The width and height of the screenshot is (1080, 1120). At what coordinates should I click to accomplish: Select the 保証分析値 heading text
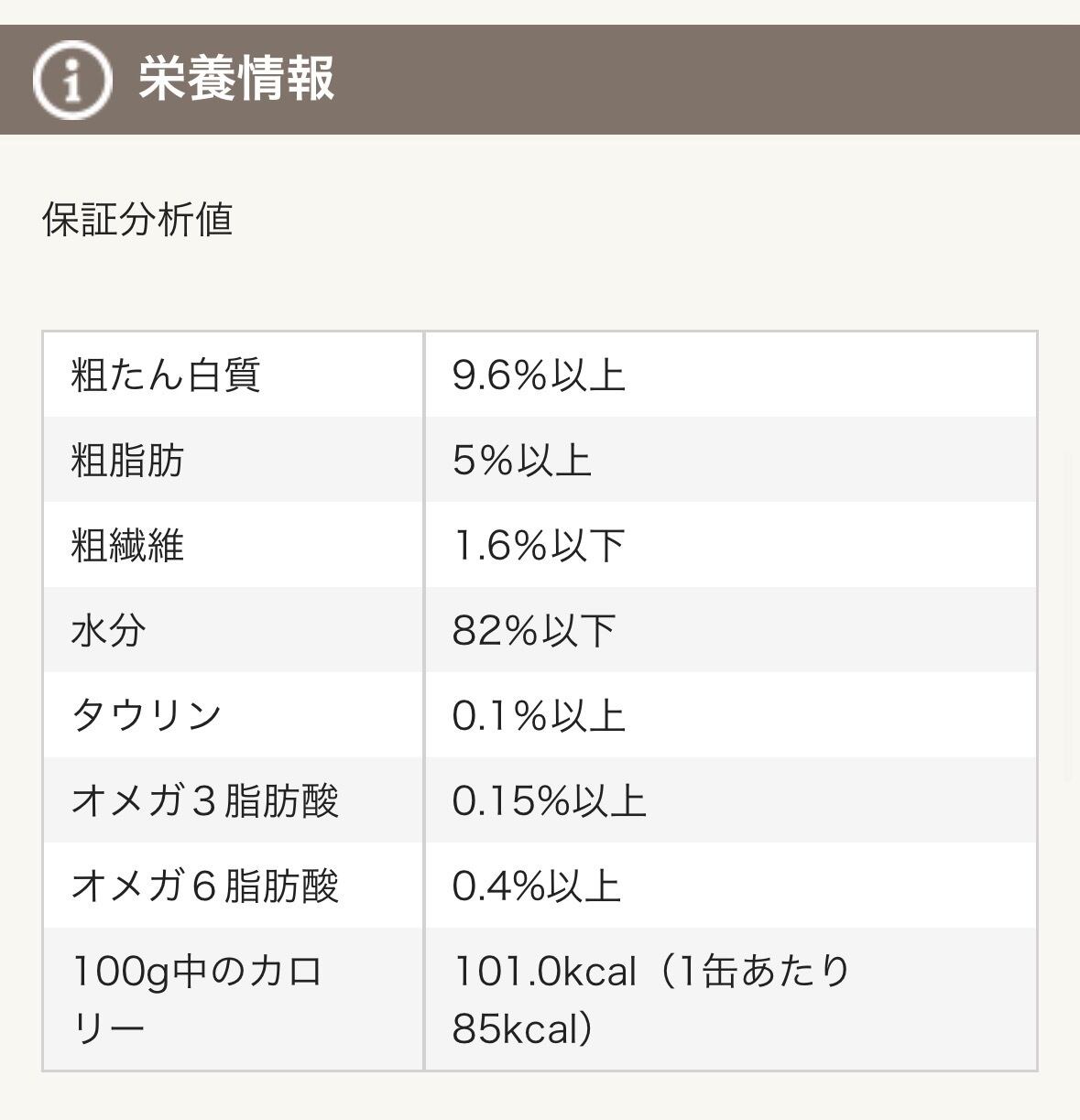(x=137, y=220)
